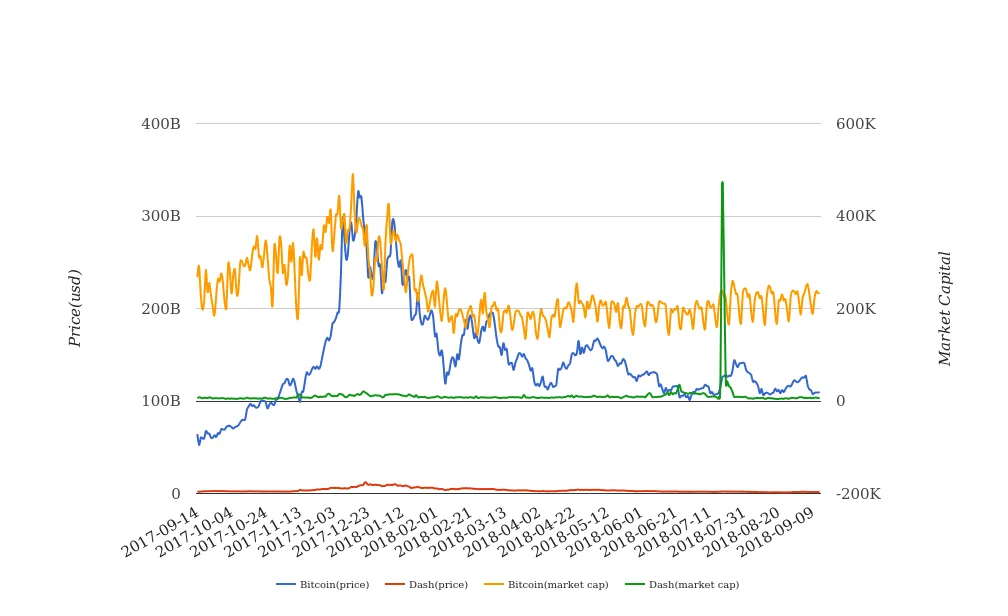This screenshot has width=1008, height=616.
Task: Click the 2017-09-14 date label
Action: tap(161, 531)
